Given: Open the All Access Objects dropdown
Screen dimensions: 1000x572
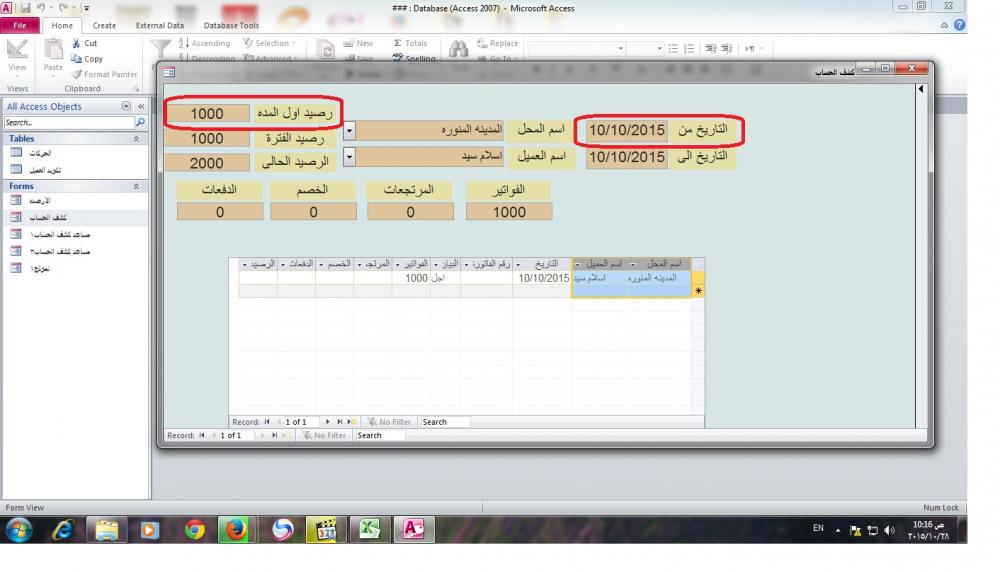Looking at the screenshot, I should click(126, 106).
